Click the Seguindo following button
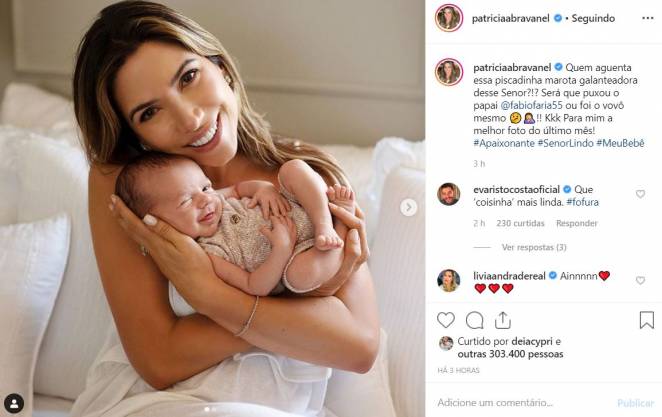Image resolution: width=662 pixels, height=417 pixels. click(593, 18)
